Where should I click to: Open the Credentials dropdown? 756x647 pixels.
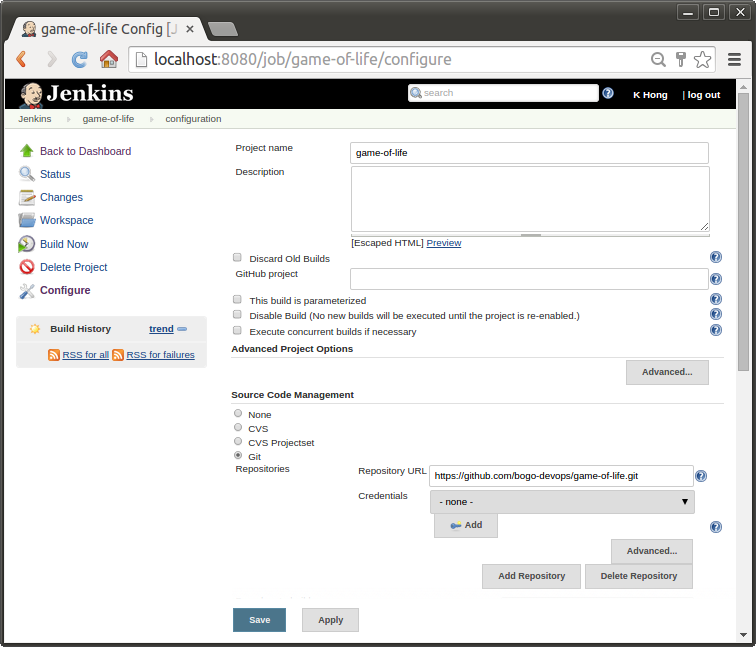coord(562,502)
